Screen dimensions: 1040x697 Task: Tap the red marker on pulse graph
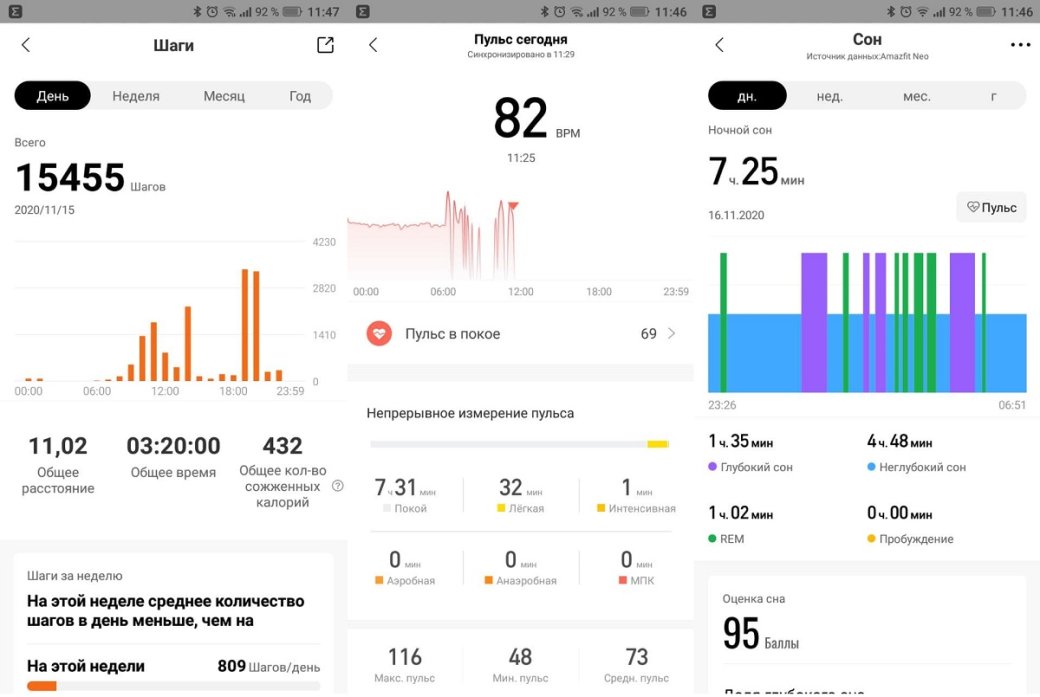coord(513,206)
